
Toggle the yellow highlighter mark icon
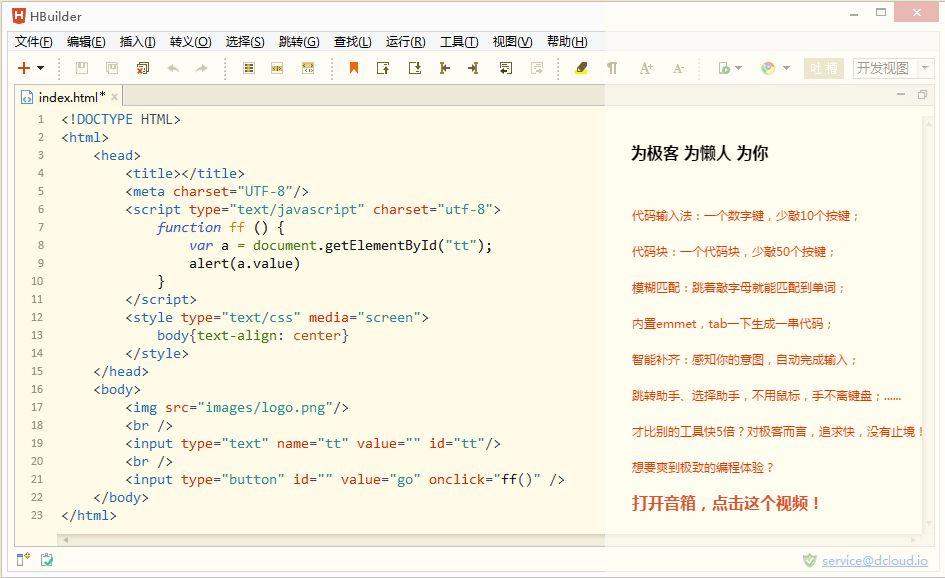(581, 68)
